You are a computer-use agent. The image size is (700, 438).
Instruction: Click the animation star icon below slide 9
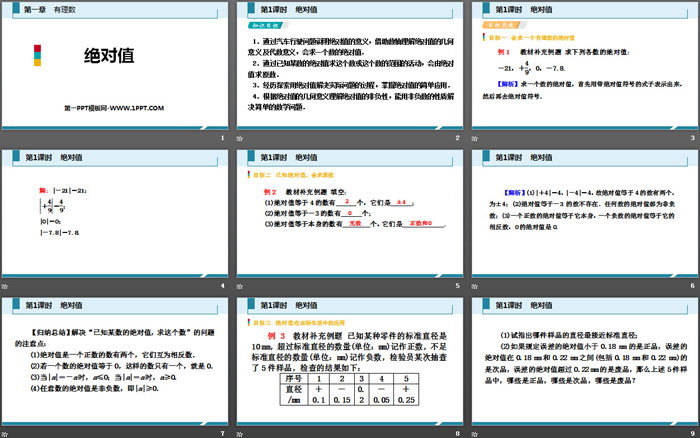476,433
